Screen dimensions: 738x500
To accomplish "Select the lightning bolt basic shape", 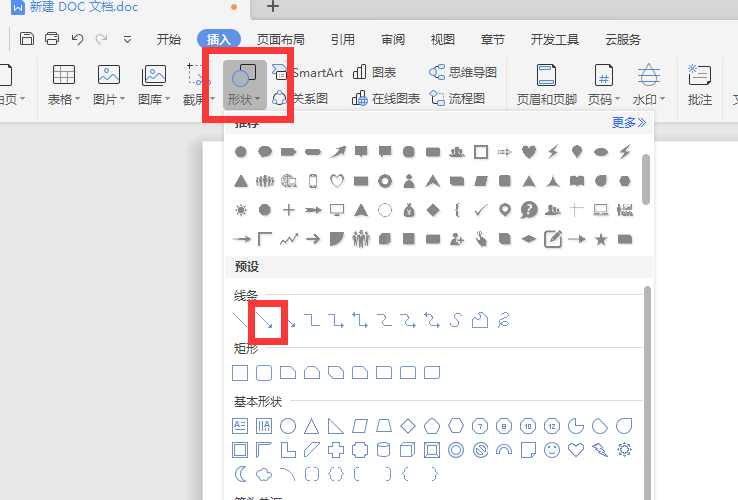I will click(600, 450).
